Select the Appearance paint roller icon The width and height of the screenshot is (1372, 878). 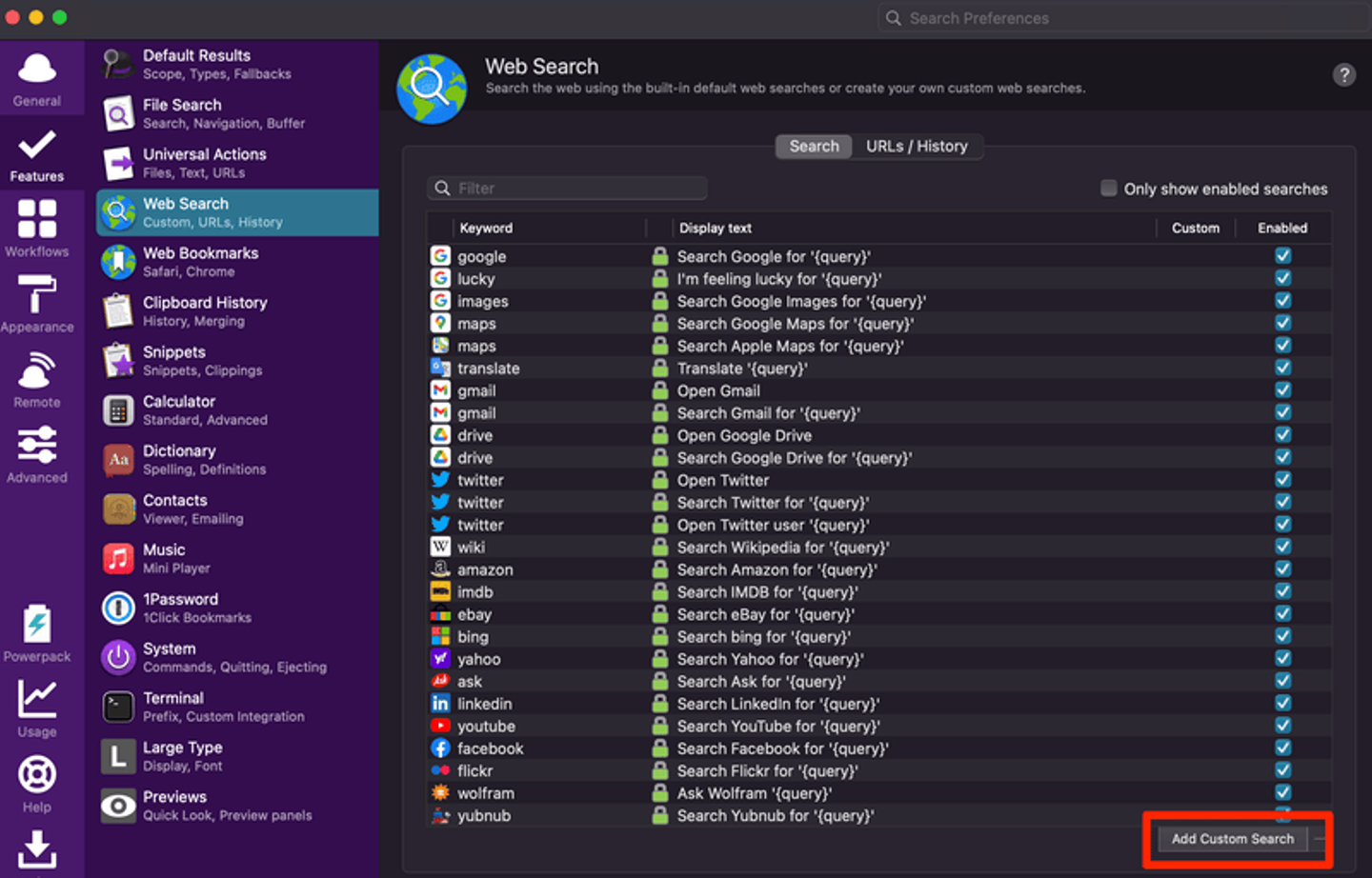click(37, 295)
